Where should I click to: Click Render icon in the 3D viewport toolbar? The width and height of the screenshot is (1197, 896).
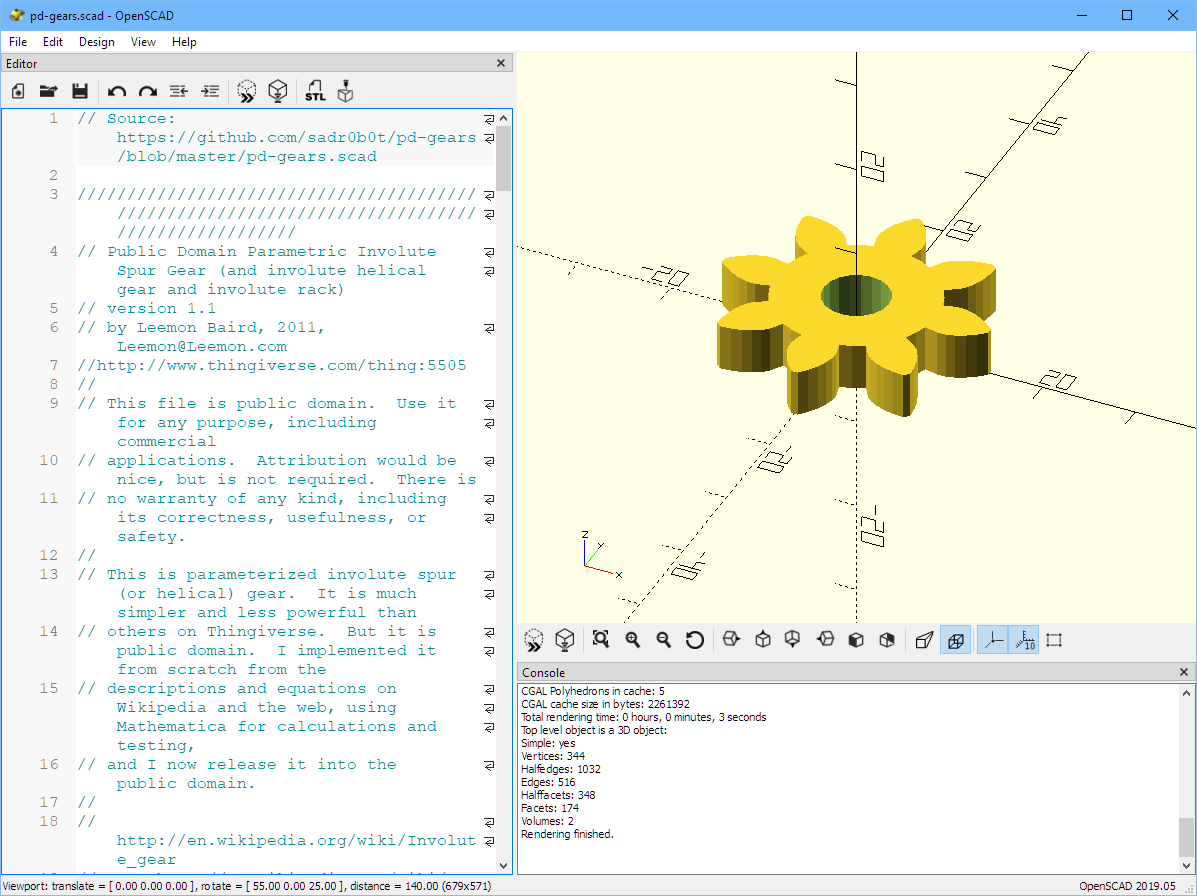565,640
